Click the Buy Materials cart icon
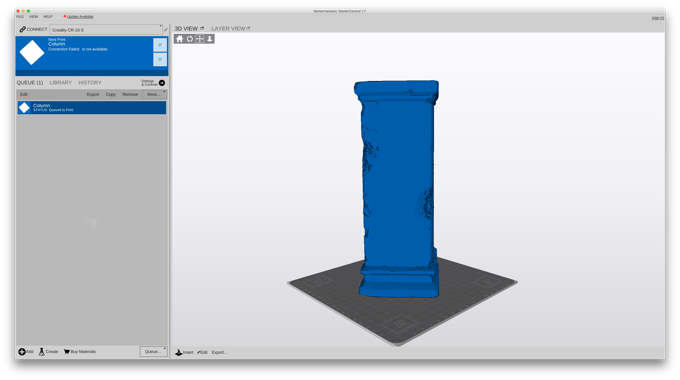This screenshot has height=380, width=680. [x=67, y=351]
